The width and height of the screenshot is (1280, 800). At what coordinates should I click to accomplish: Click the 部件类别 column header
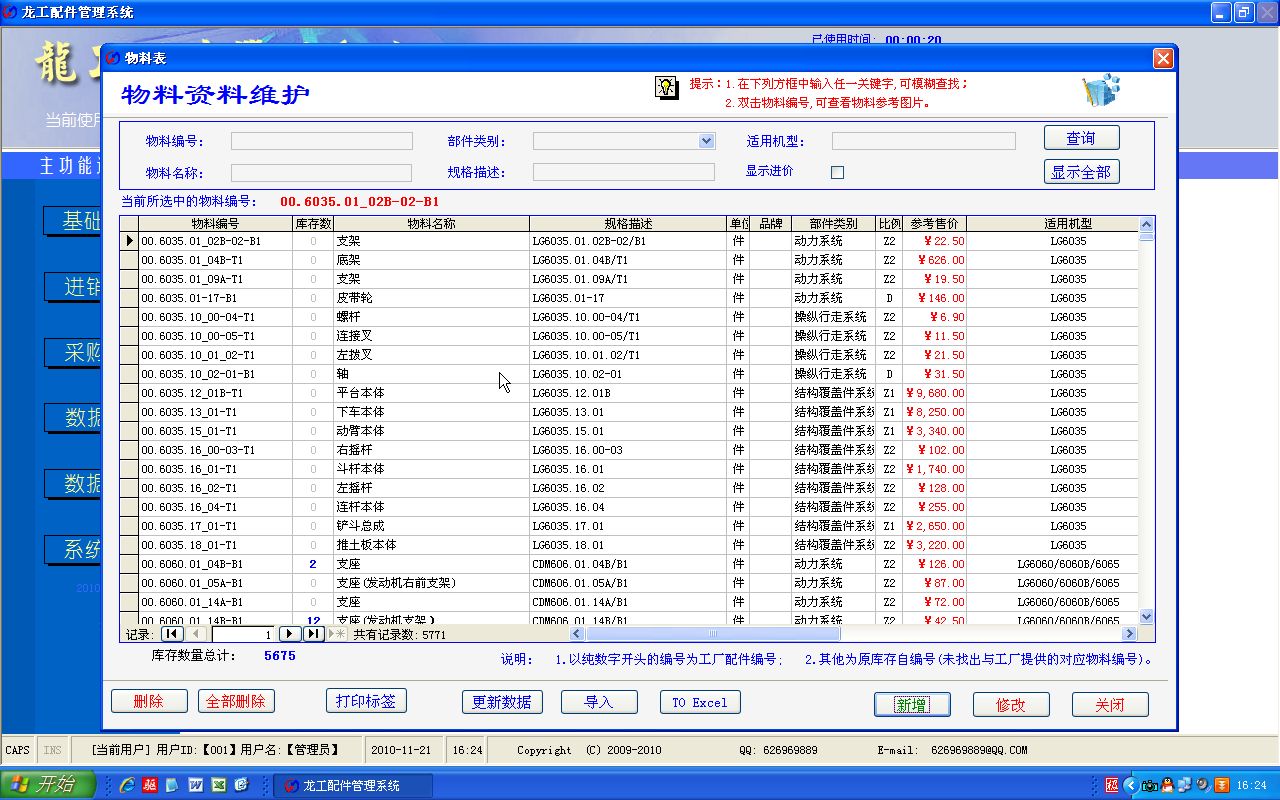[833, 223]
